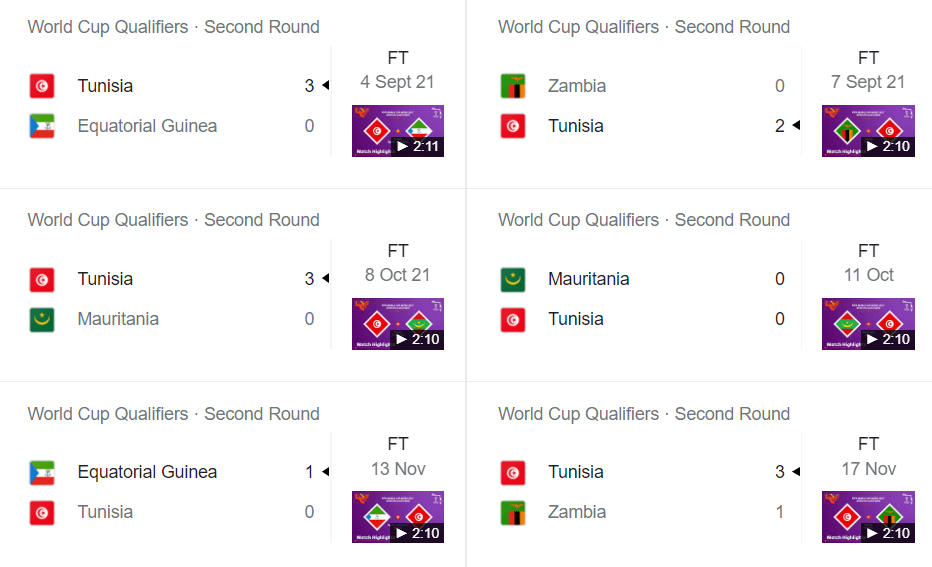This screenshot has width=932, height=567.
Task: Click Tunisia flag icon in 4 Sept match
Action: click(42, 86)
